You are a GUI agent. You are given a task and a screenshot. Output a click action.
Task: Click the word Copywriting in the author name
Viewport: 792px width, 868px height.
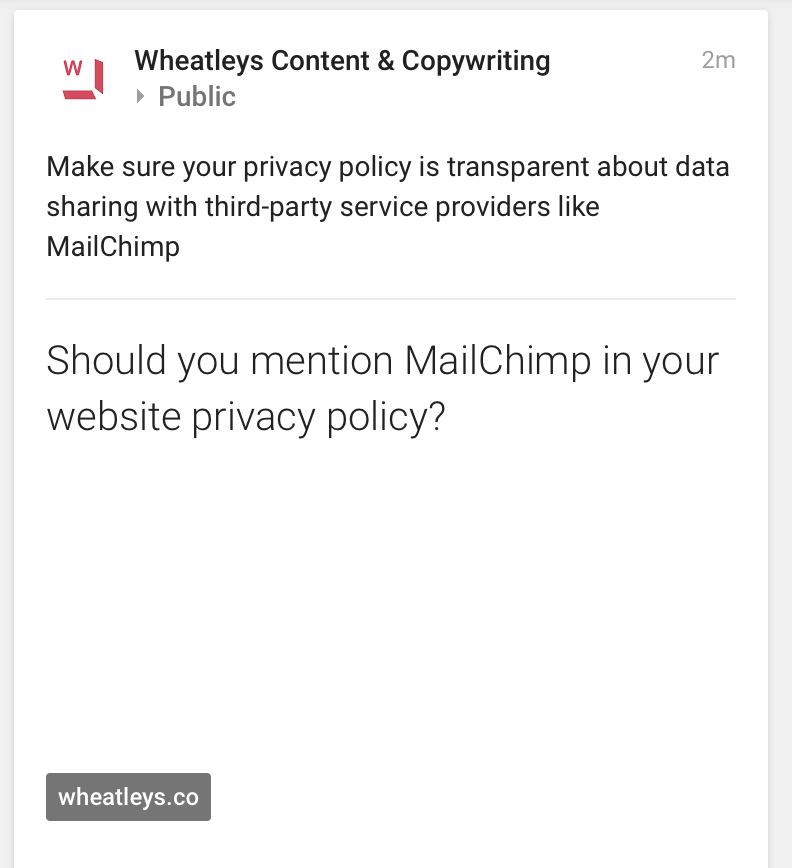click(476, 61)
